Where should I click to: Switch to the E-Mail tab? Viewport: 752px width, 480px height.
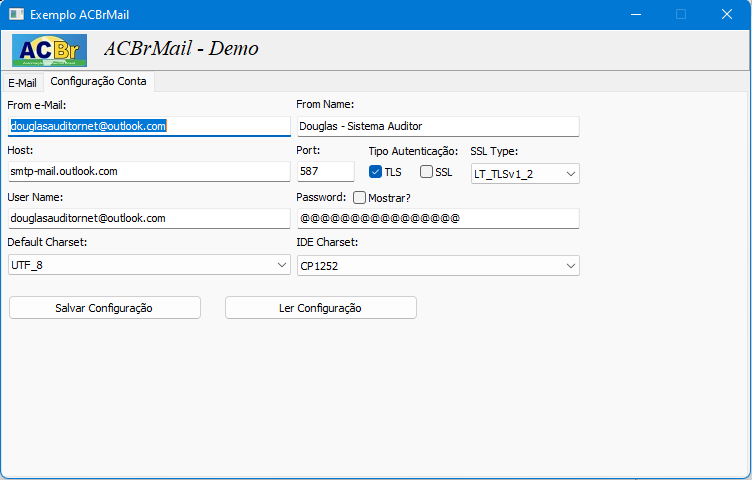coord(22,82)
